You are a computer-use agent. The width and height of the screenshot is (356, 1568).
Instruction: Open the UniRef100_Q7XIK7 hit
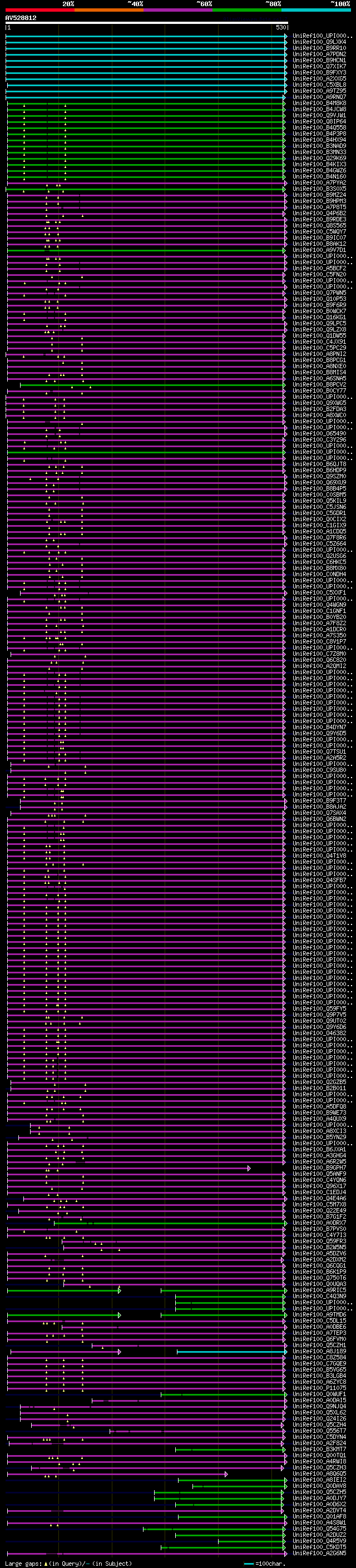pos(319,66)
